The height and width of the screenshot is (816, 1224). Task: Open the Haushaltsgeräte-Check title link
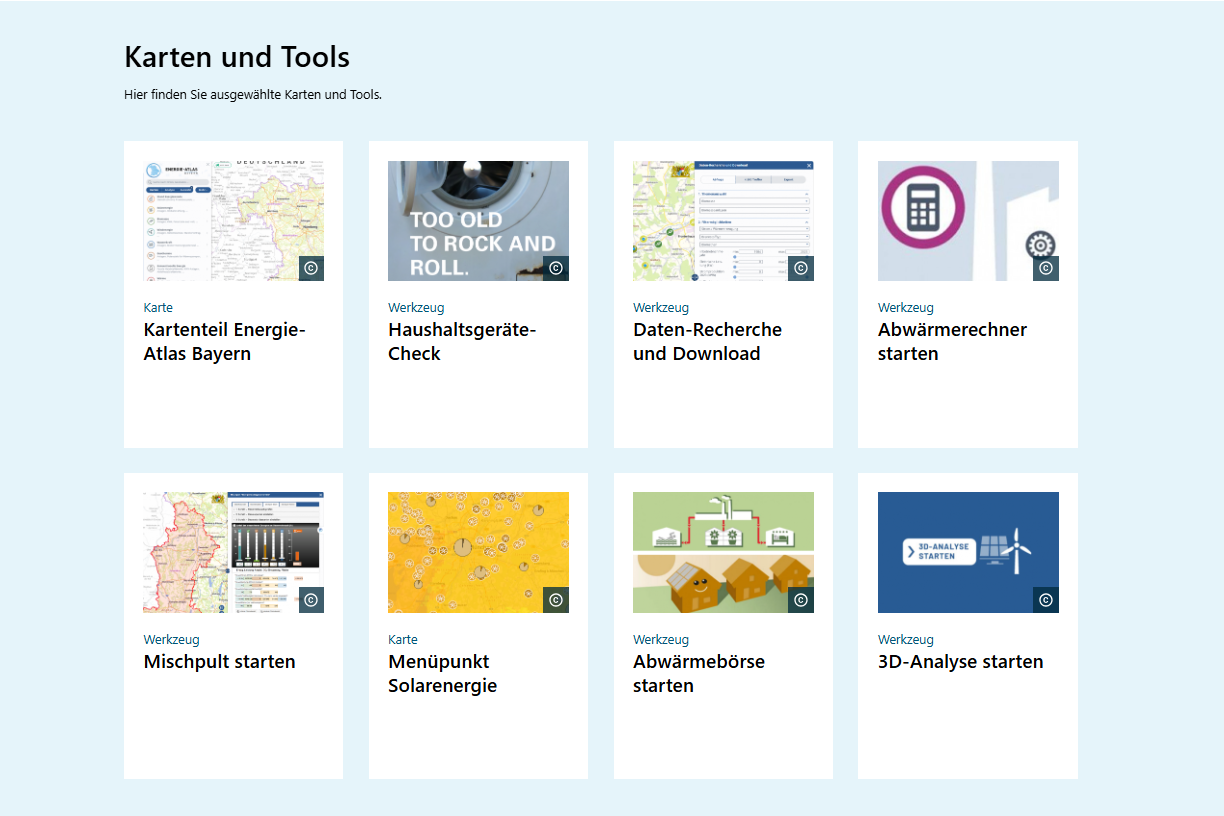462,342
